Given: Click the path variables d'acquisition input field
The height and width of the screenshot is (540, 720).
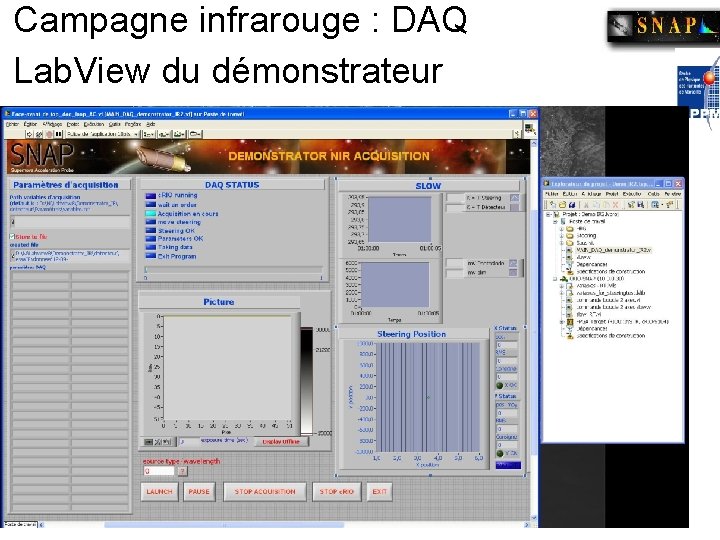Looking at the screenshot, I should click(x=70, y=222).
